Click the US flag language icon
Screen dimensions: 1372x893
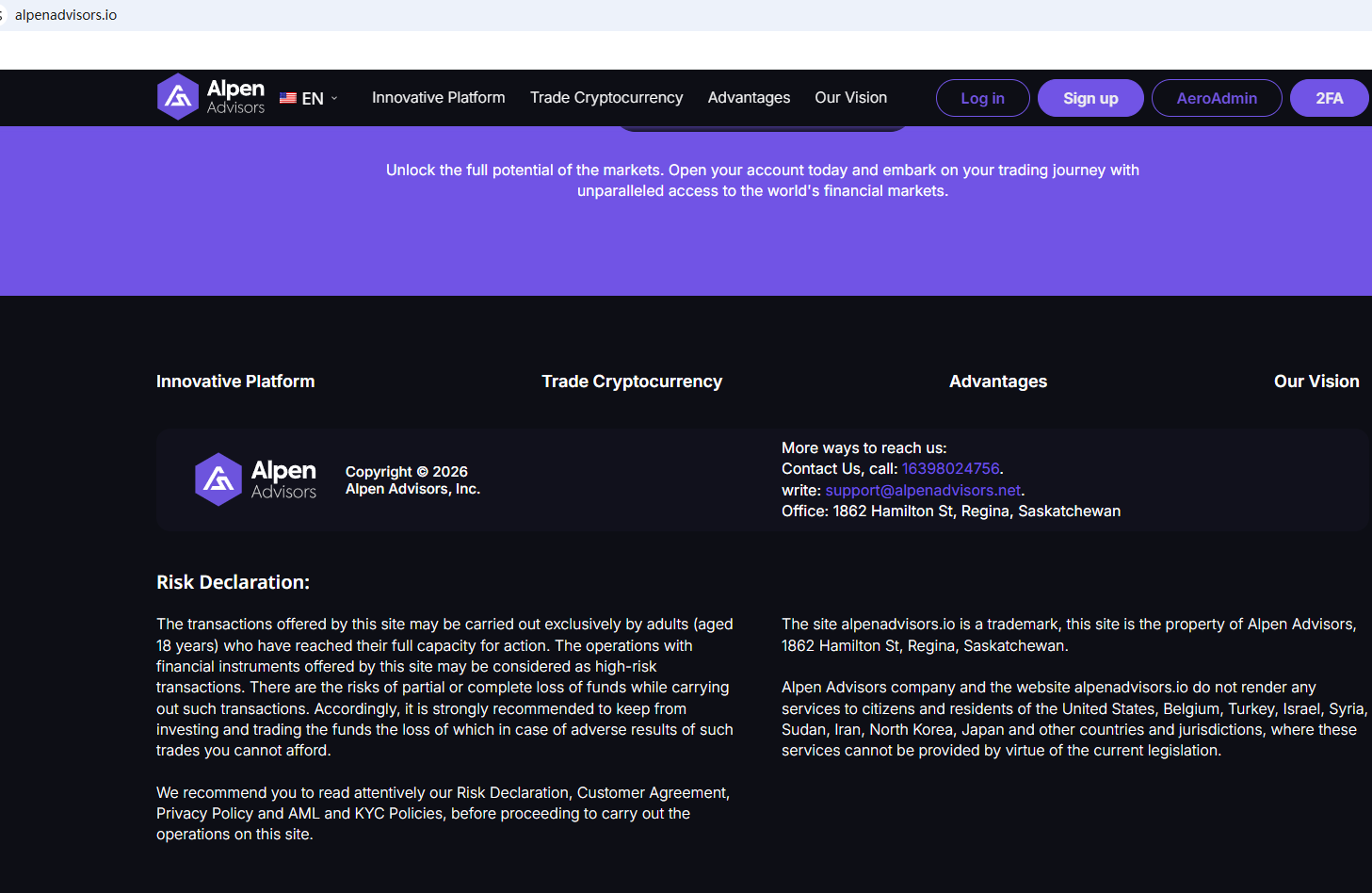pos(288,98)
